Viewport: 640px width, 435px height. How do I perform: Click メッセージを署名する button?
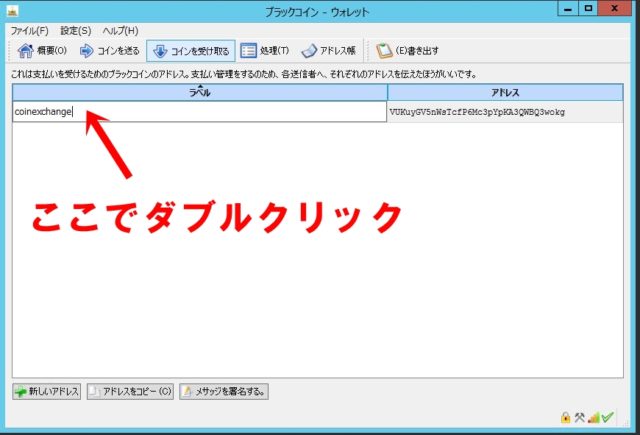(x=224, y=392)
